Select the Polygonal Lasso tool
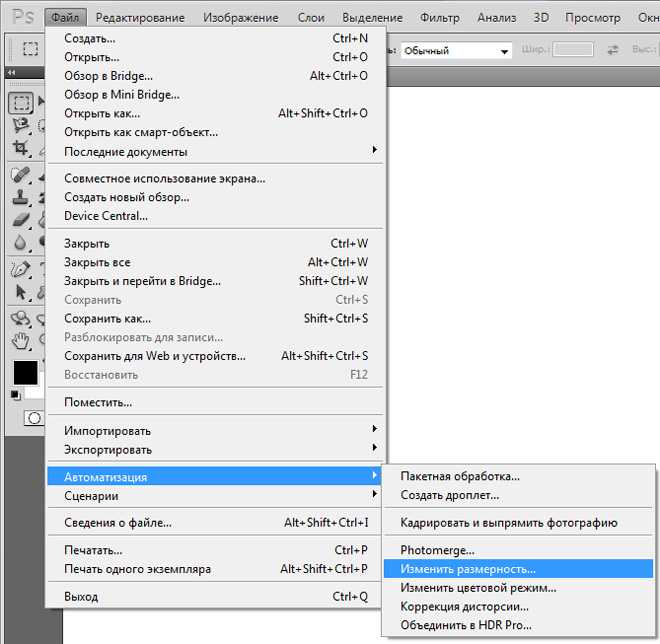This screenshot has height=644, width=660. tap(21, 125)
